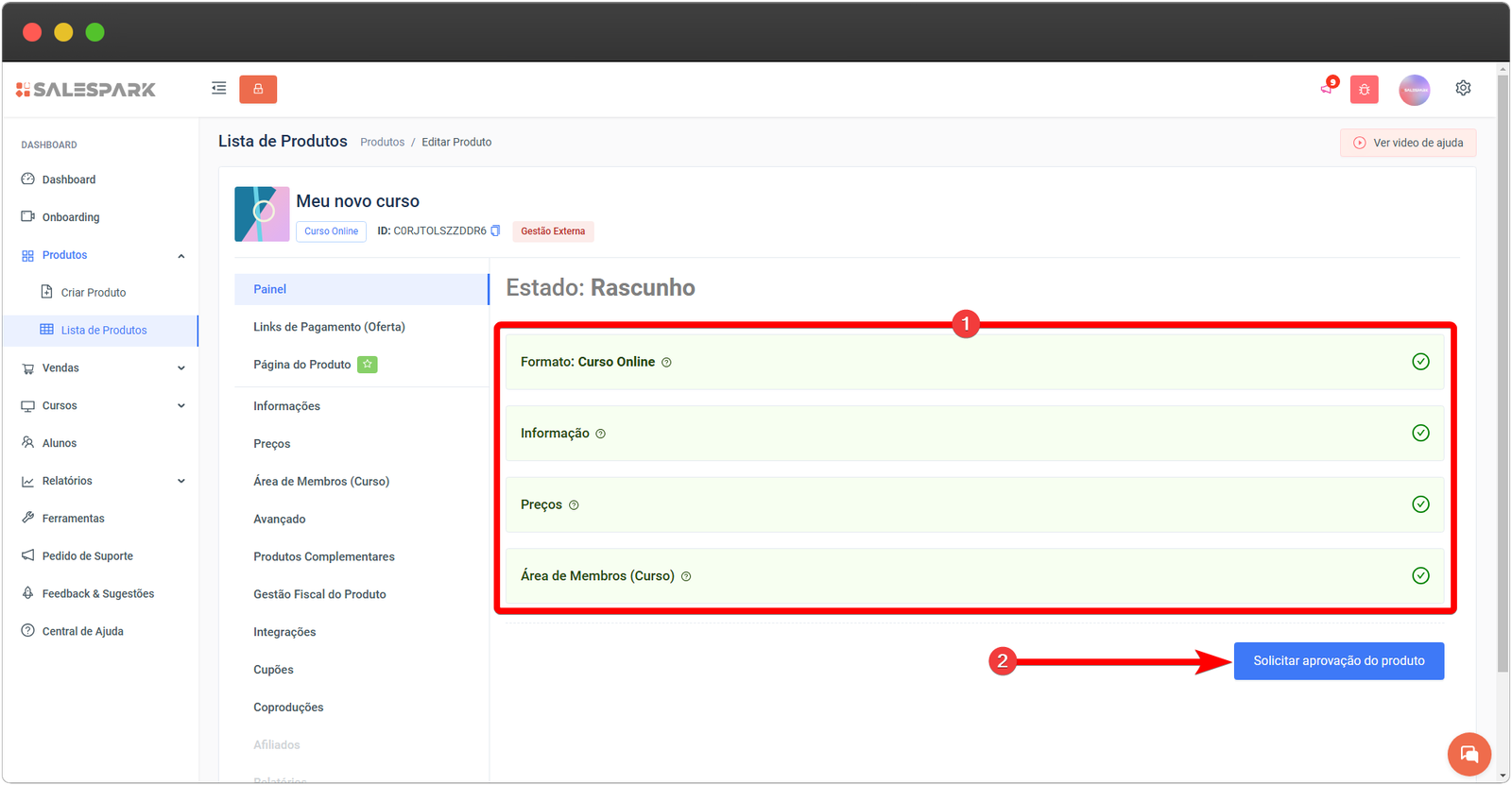Image resolution: width=1512 pixels, height=785 pixels.
Task: Click help icon beside Formato: Curso Online
Action: pos(666,363)
